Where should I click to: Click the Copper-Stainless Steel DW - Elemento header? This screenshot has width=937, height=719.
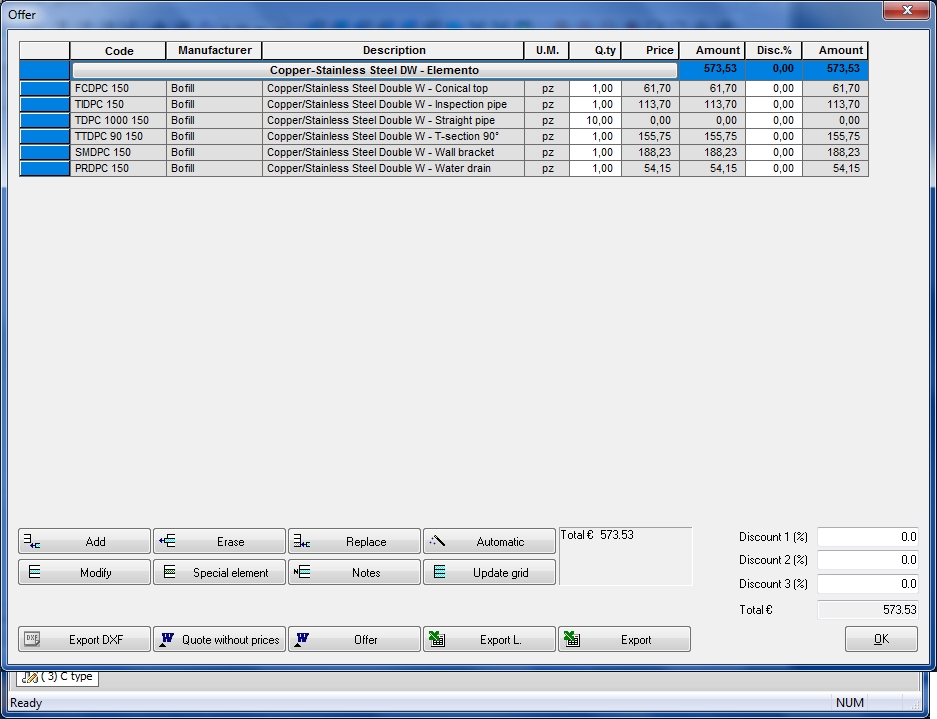374,71
